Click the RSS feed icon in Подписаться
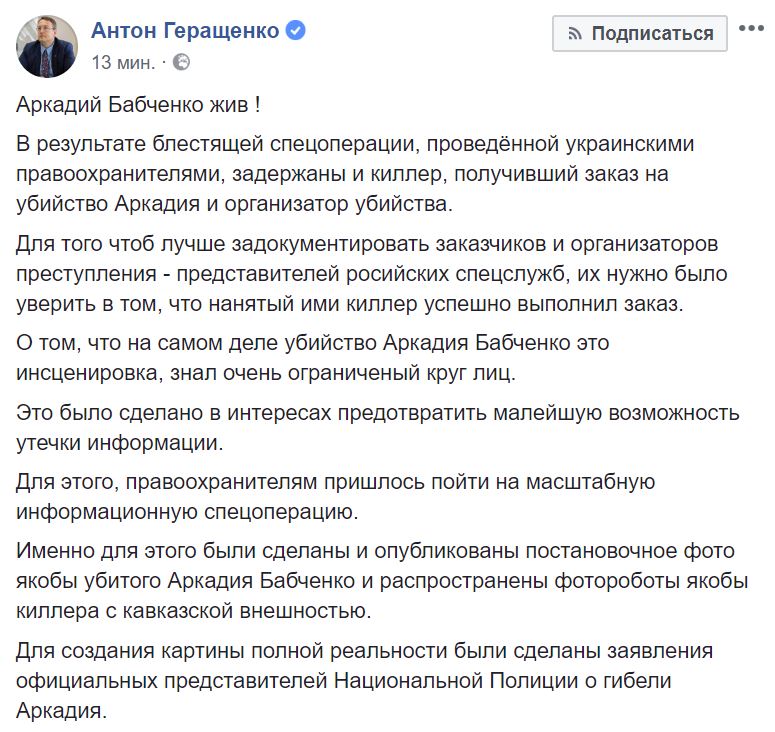 coord(575,33)
